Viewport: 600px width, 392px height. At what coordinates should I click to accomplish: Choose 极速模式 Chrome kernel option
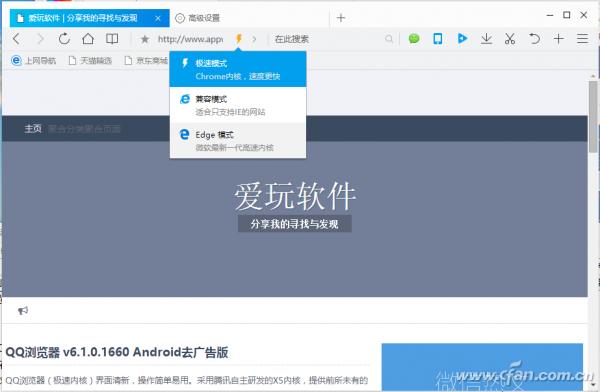click(238, 69)
